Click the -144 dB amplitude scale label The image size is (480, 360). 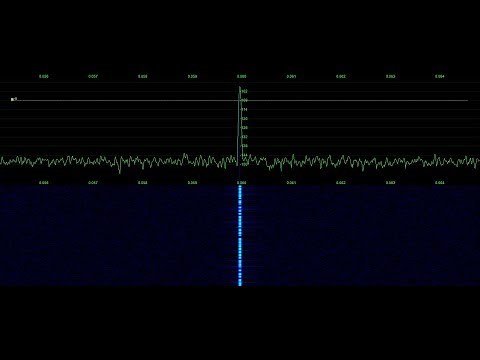(x=244, y=155)
